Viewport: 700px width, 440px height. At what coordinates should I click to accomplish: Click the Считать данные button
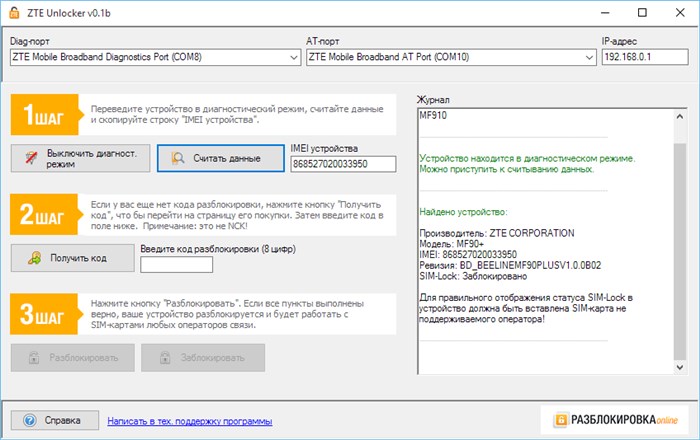pos(221,158)
